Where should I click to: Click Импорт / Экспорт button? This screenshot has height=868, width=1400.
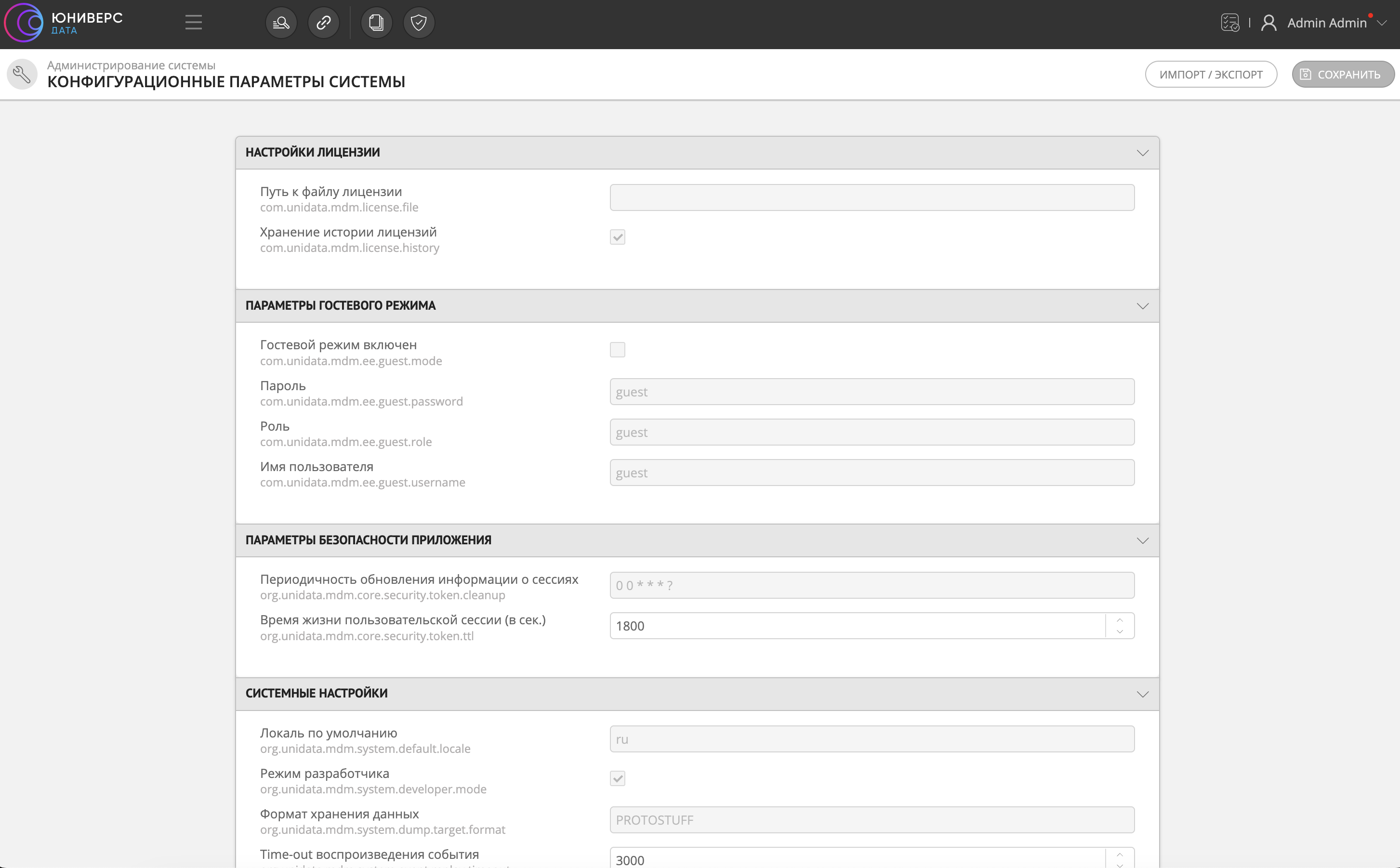click(1211, 75)
